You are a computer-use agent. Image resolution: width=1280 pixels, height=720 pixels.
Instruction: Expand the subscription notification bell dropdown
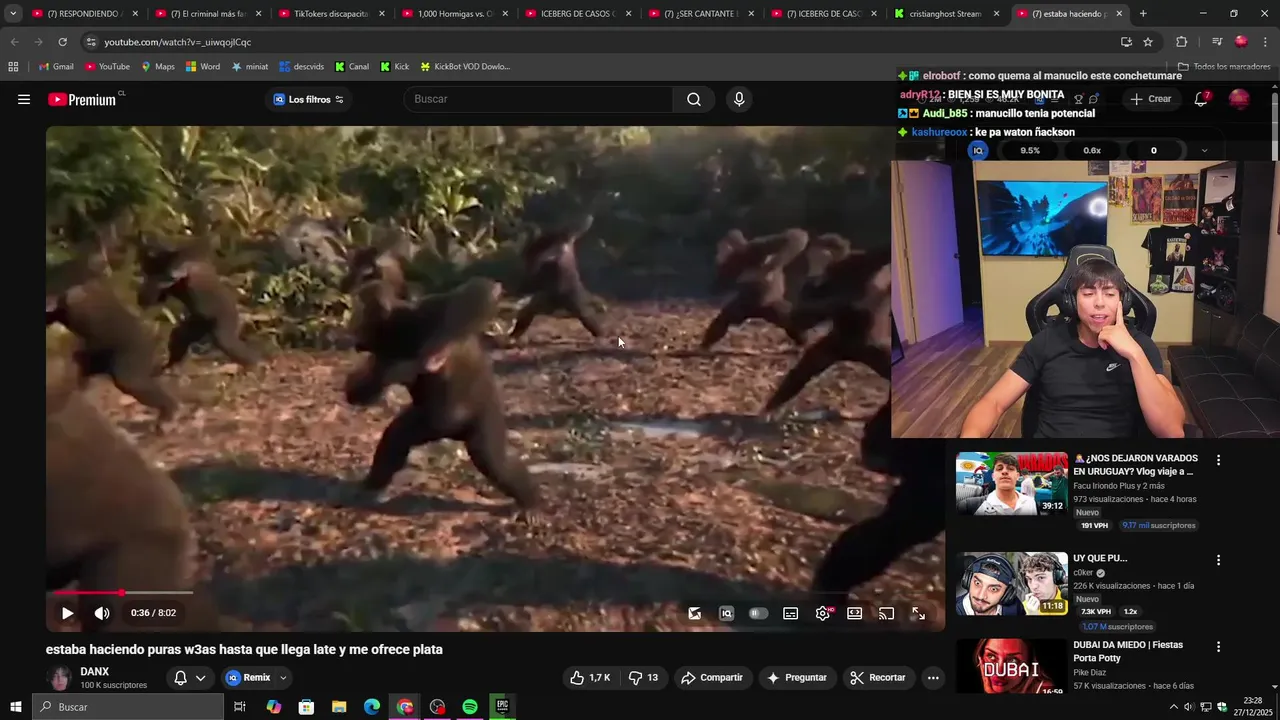pyautogui.click(x=189, y=678)
